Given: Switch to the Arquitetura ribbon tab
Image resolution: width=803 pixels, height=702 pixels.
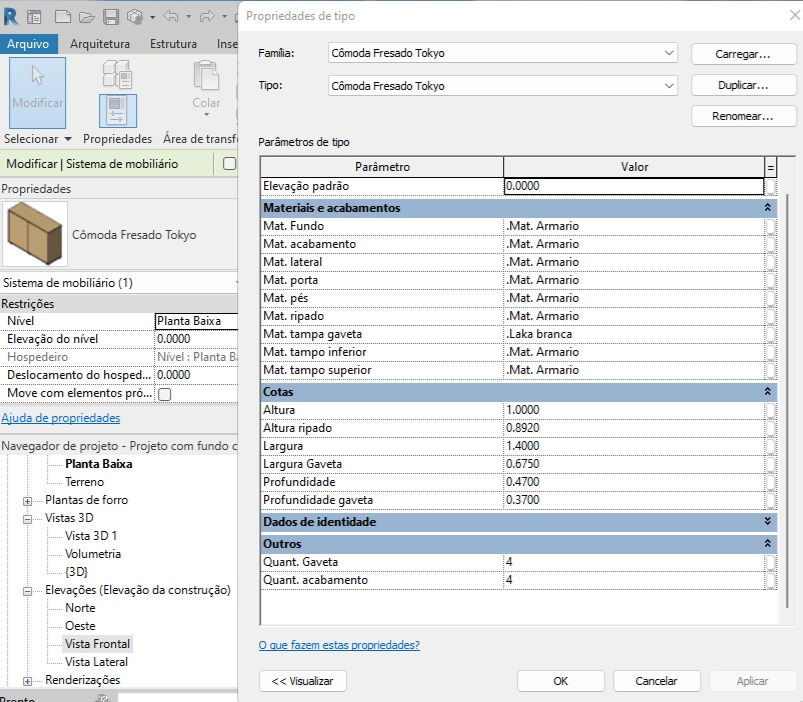Looking at the screenshot, I should click(x=100, y=44).
